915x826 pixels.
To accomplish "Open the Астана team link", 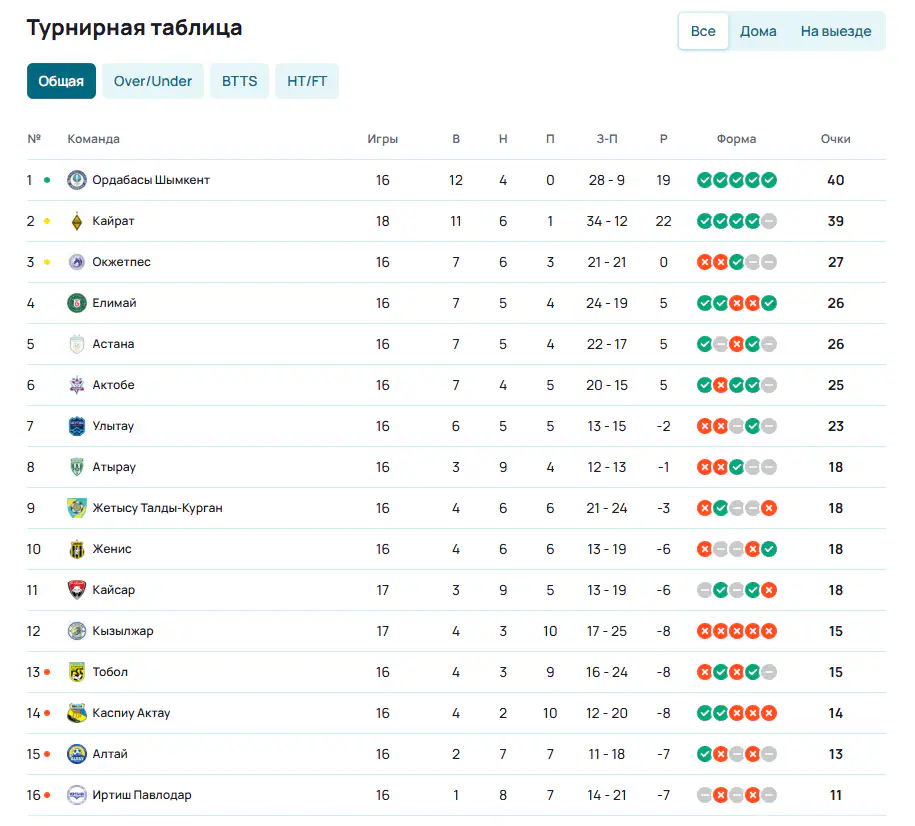I will [113, 344].
